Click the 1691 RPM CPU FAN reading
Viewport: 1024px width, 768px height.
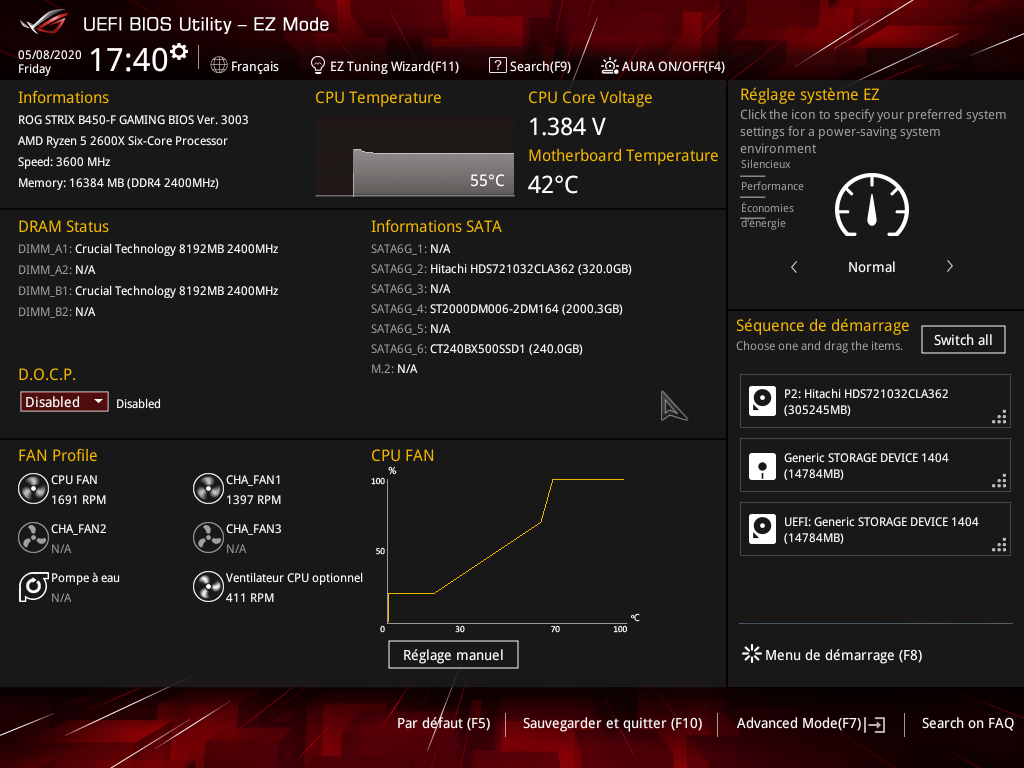(x=78, y=500)
